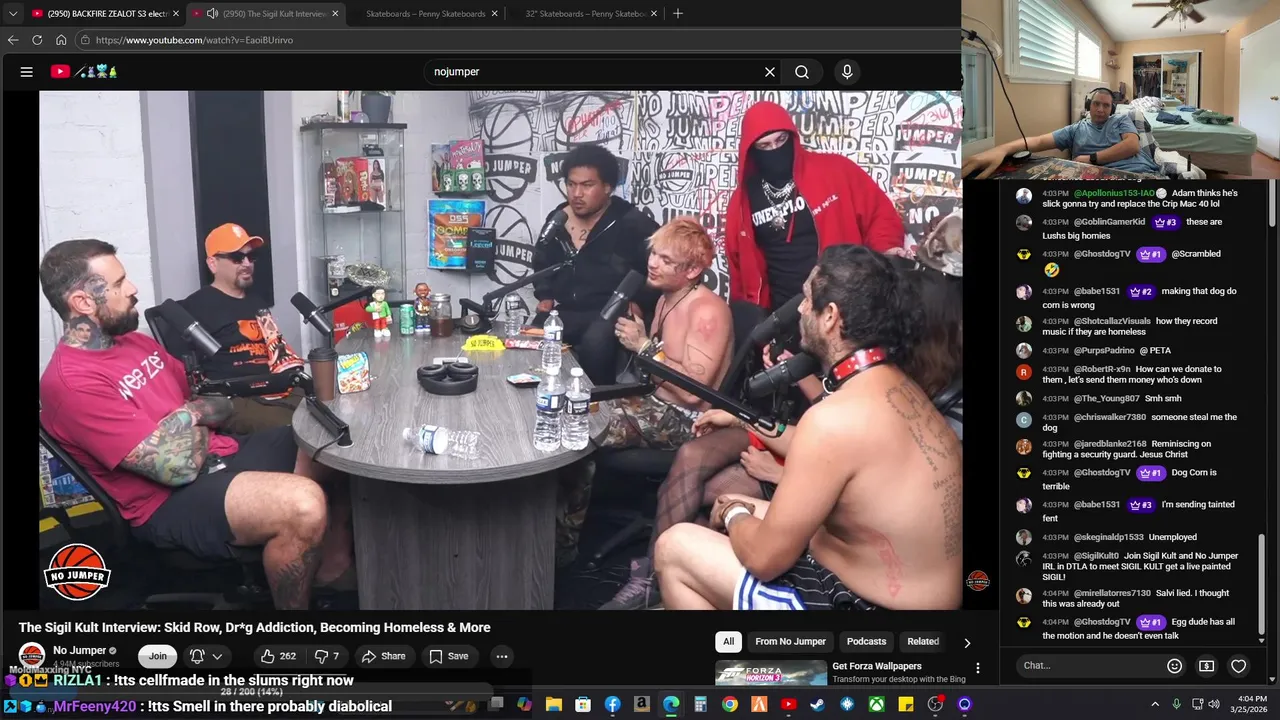This screenshot has width=1280, height=720.
Task: Close the Sigil Kult Interview tab
Action: pos(335,14)
